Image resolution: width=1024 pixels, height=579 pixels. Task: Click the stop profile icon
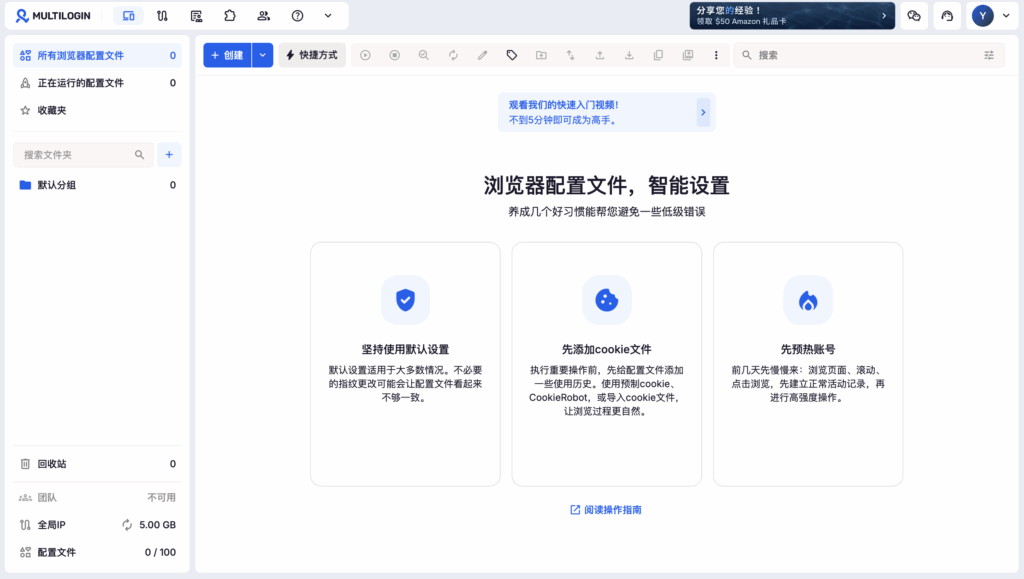coord(394,55)
